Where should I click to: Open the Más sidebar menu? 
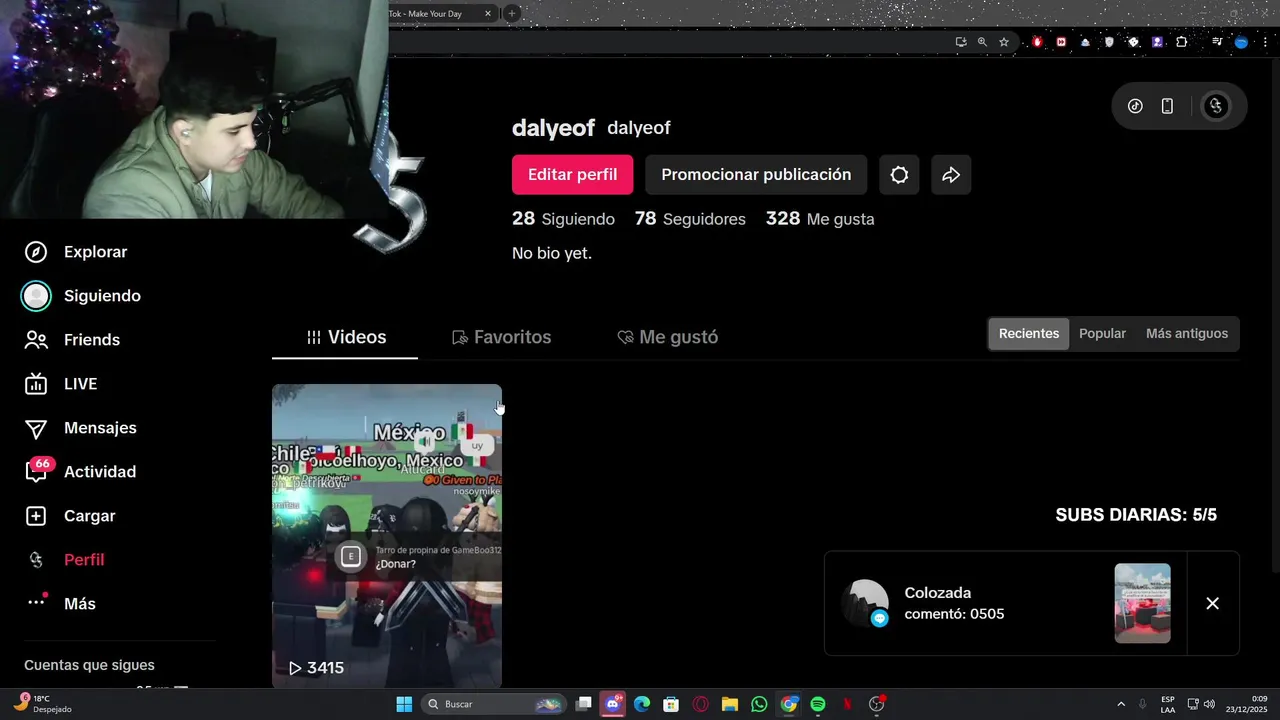click(60, 604)
